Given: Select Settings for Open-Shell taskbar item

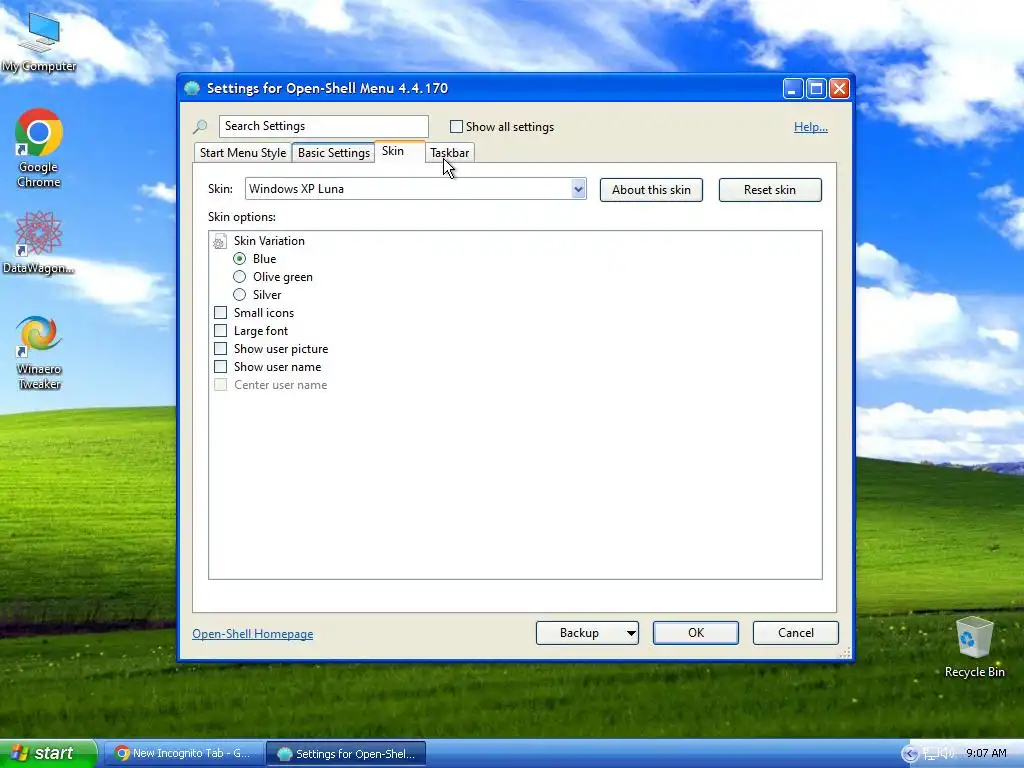Looking at the screenshot, I should pos(347,754).
